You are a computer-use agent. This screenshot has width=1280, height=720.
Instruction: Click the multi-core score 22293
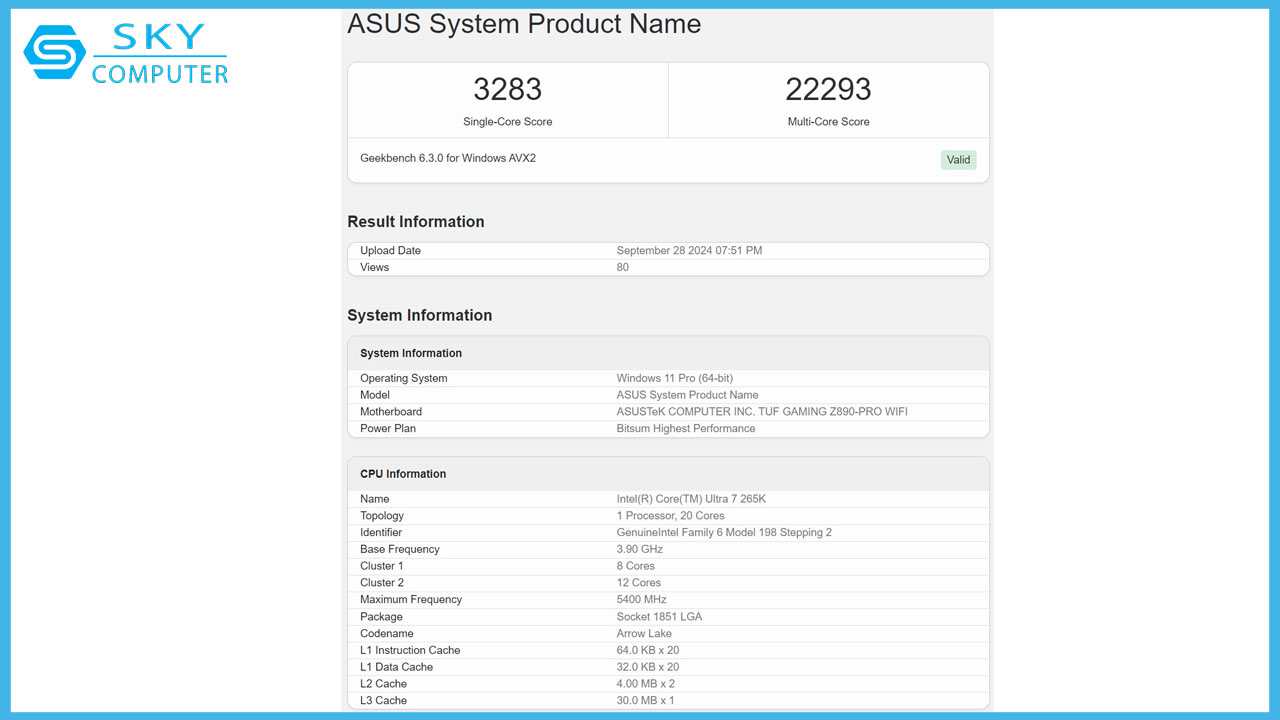(x=828, y=89)
